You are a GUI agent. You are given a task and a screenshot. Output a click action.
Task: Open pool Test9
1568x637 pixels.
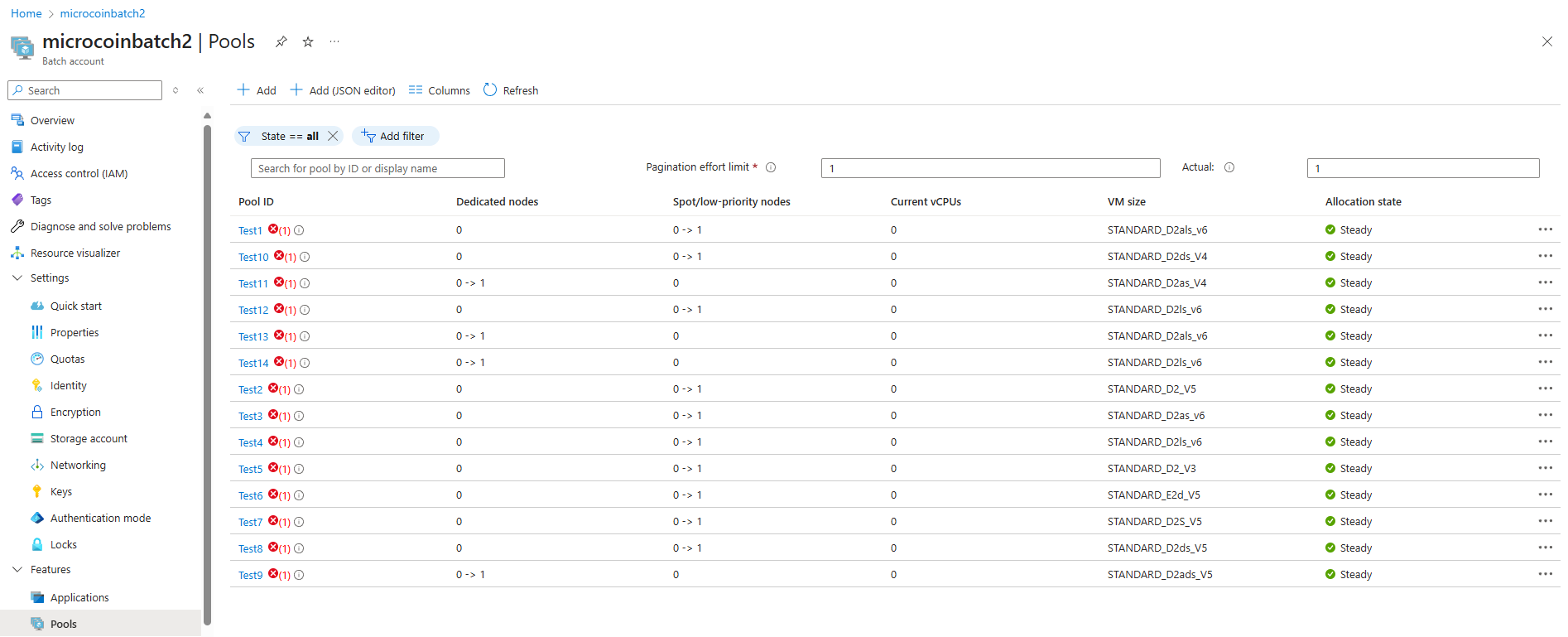(x=250, y=575)
